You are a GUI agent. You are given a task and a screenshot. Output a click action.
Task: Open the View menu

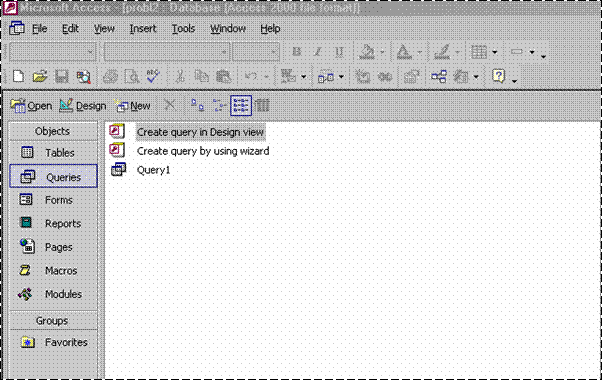[104, 28]
